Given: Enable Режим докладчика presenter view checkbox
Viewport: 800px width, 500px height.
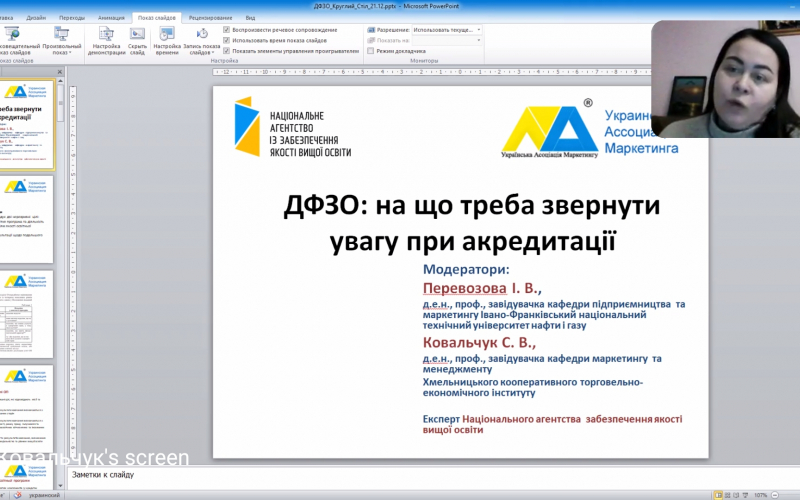Looking at the screenshot, I should pyautogui.click(x=370, y=51).
